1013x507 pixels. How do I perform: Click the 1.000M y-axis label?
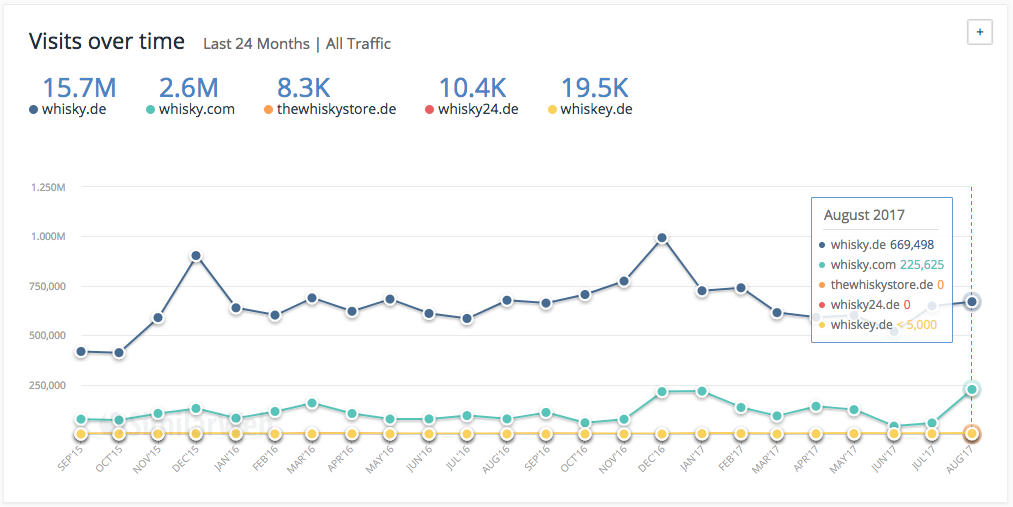click(x=48, y=236)
